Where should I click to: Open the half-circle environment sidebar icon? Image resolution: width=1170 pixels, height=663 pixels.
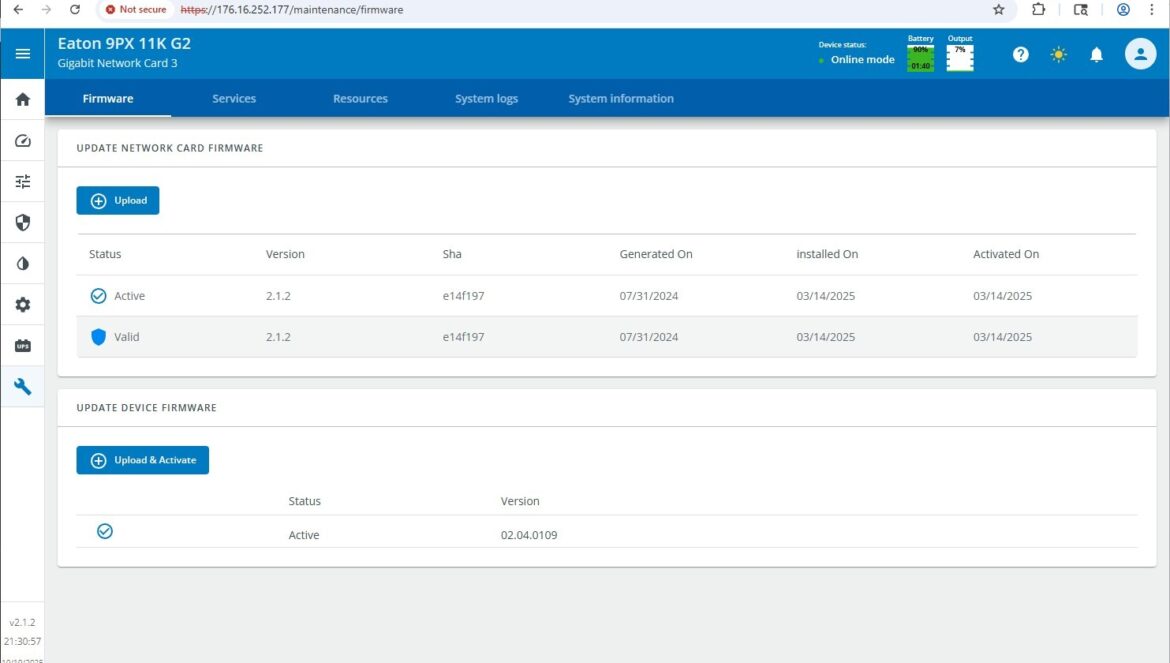tap(22, 264)
